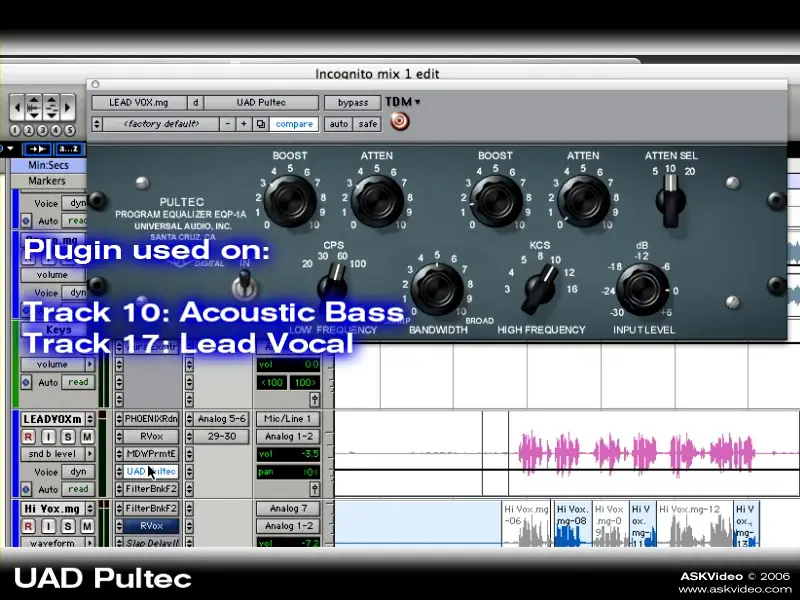Solo the LEADVOXm track
The image size is (800, 600).
tap(68, 437)
